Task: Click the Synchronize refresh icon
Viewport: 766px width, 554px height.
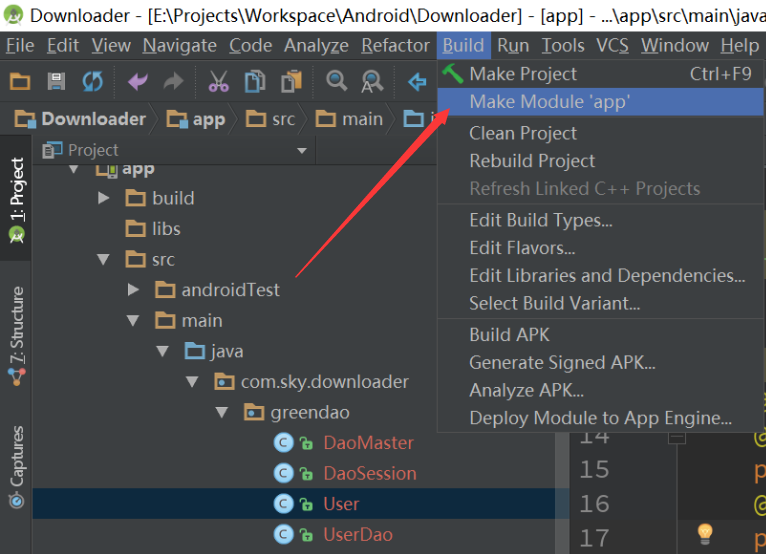Action: pos(92,81)
